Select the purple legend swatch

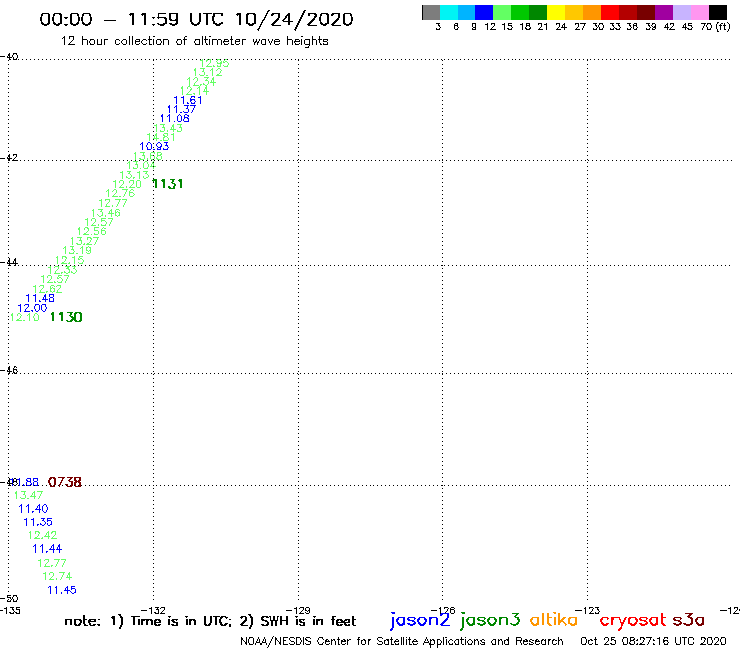(x=664, y=12)
